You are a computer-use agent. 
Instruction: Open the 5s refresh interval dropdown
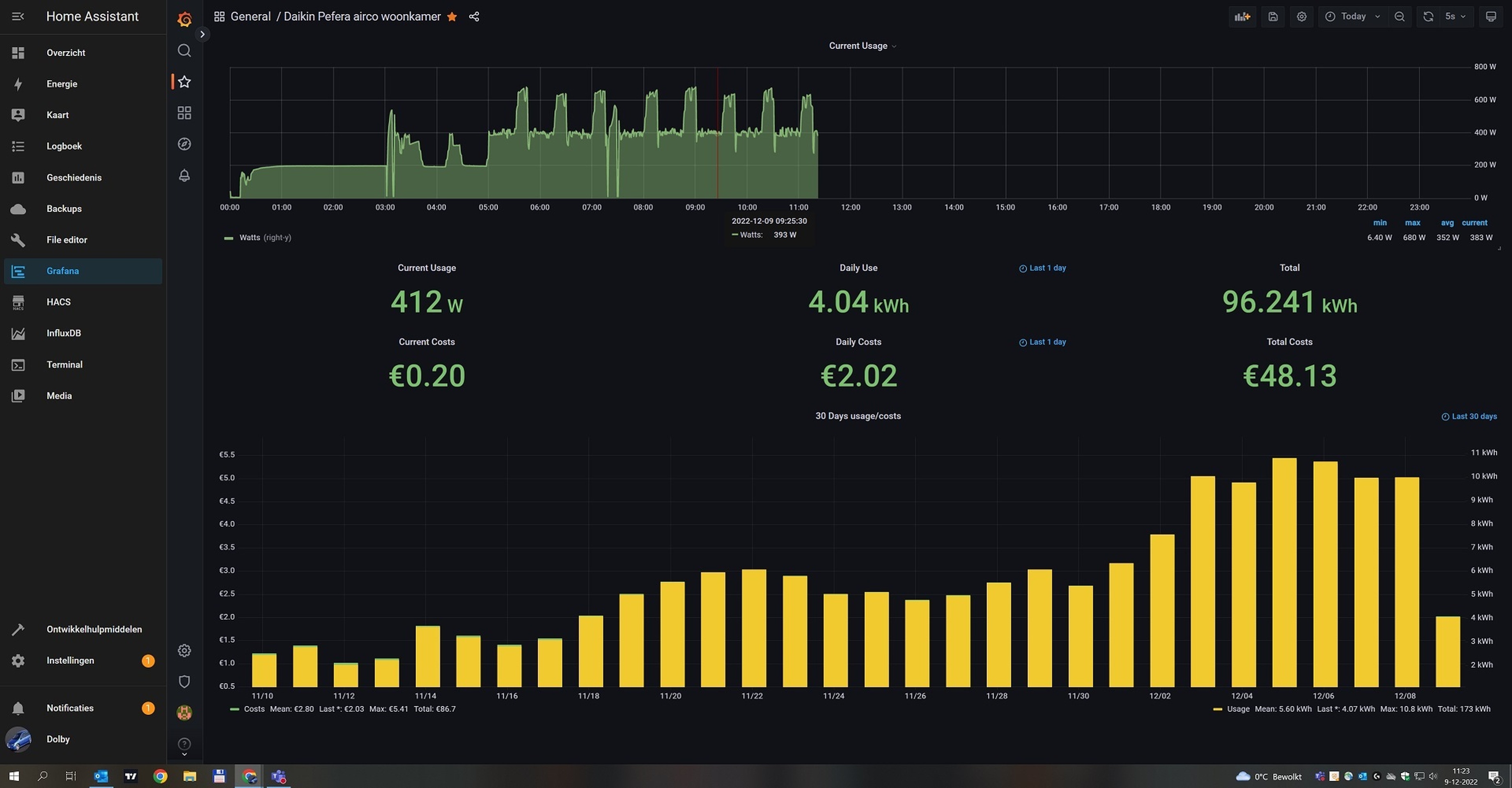[x=1455, y=16]
